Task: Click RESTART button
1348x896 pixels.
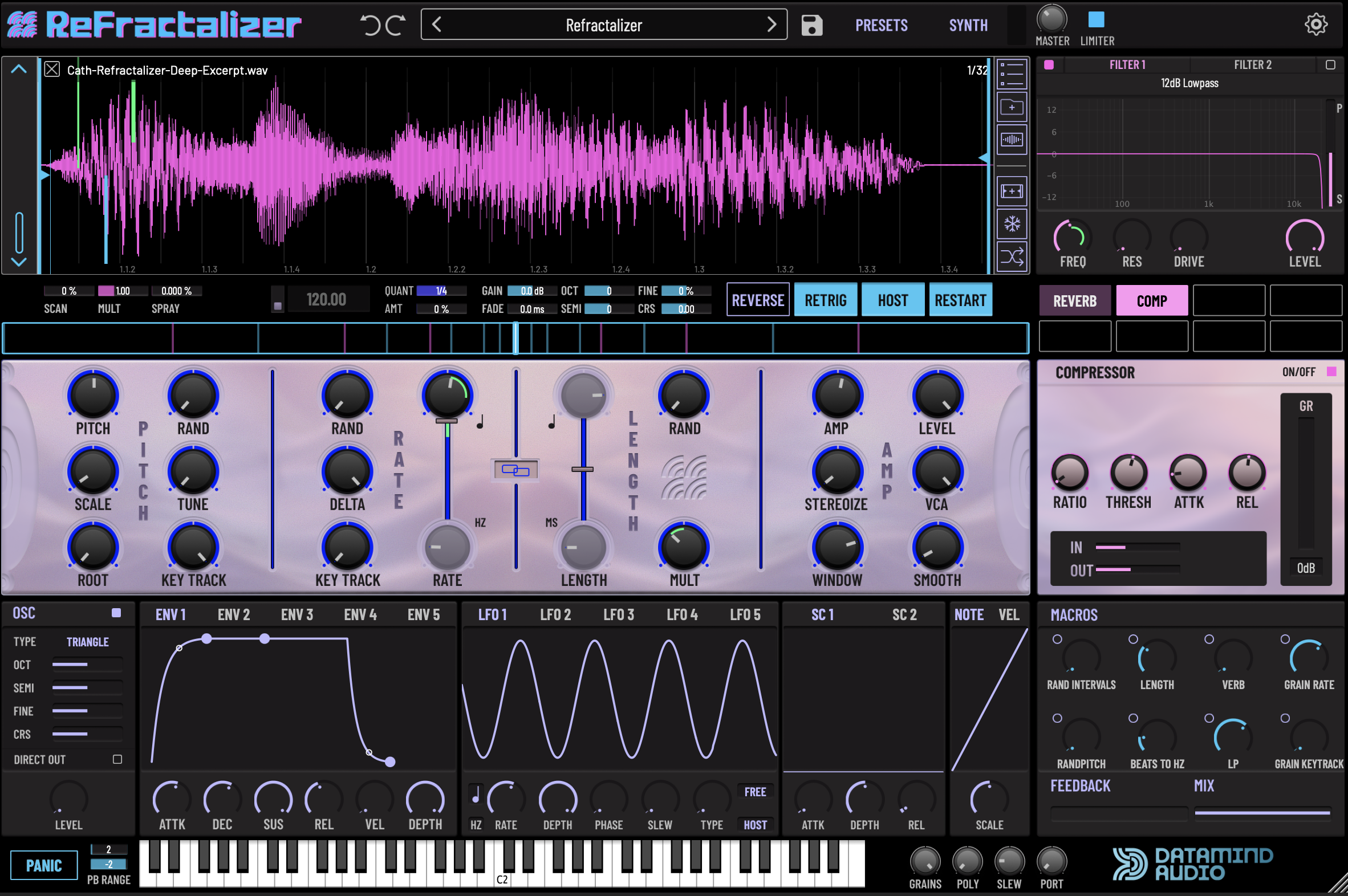Action: [x=960, y=299]
